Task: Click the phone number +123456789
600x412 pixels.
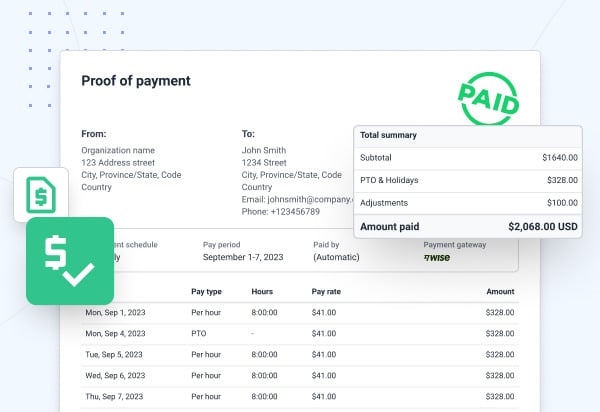Action: (281, 212)
